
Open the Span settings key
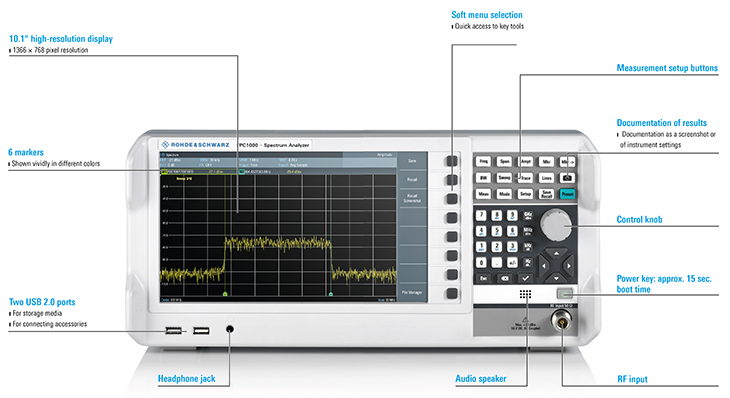504,162
